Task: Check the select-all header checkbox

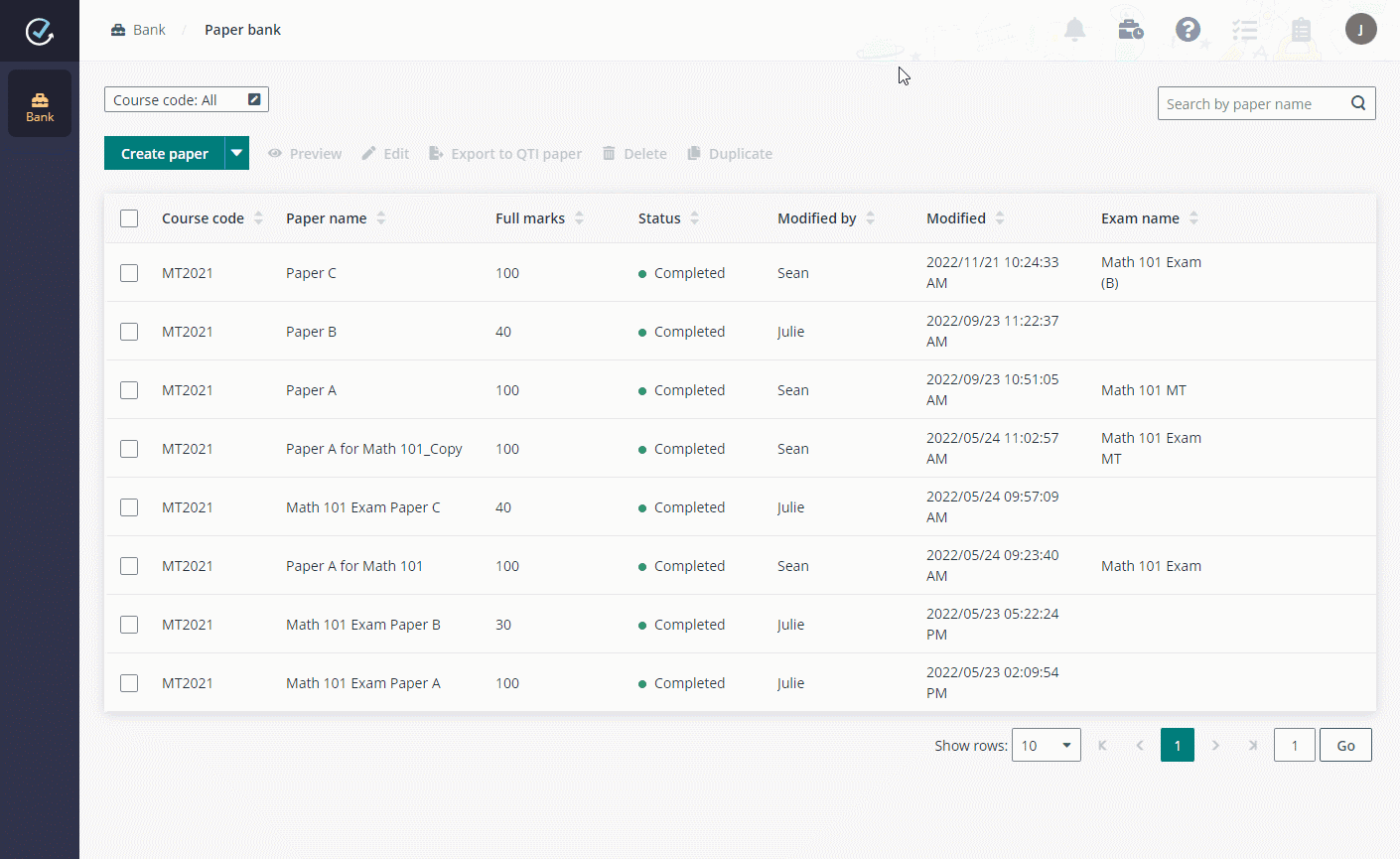Action: point(129,218)
